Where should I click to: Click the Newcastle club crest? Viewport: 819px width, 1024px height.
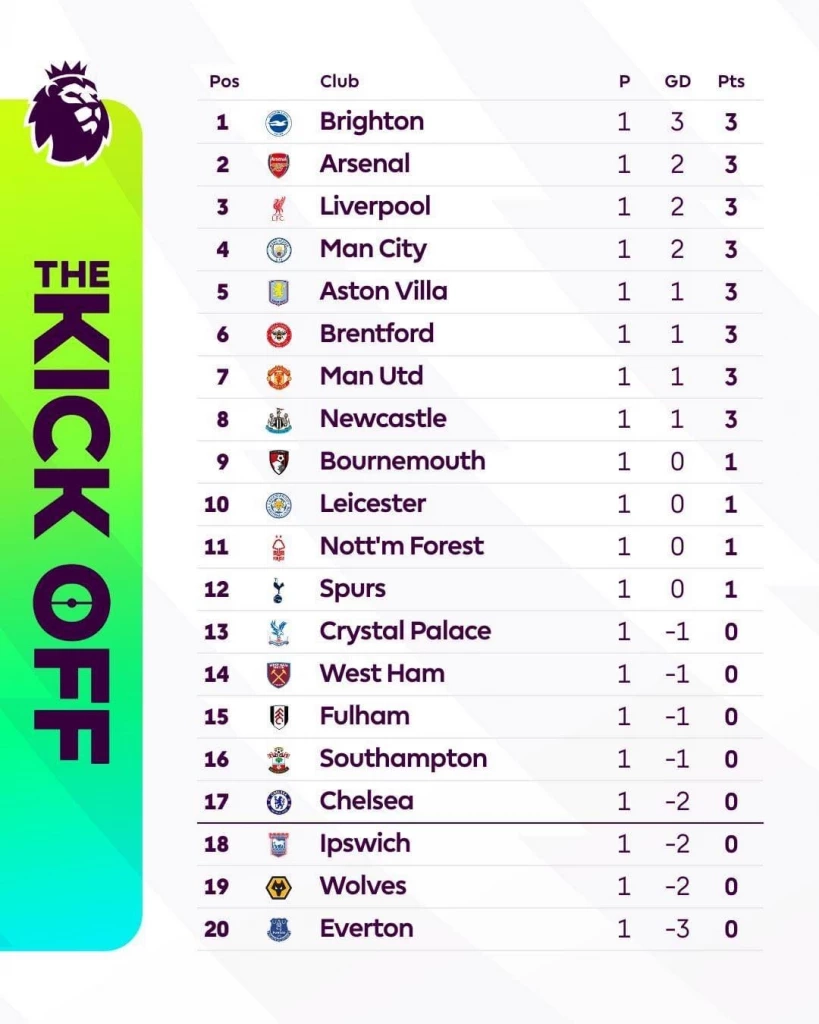coord(278,420)
